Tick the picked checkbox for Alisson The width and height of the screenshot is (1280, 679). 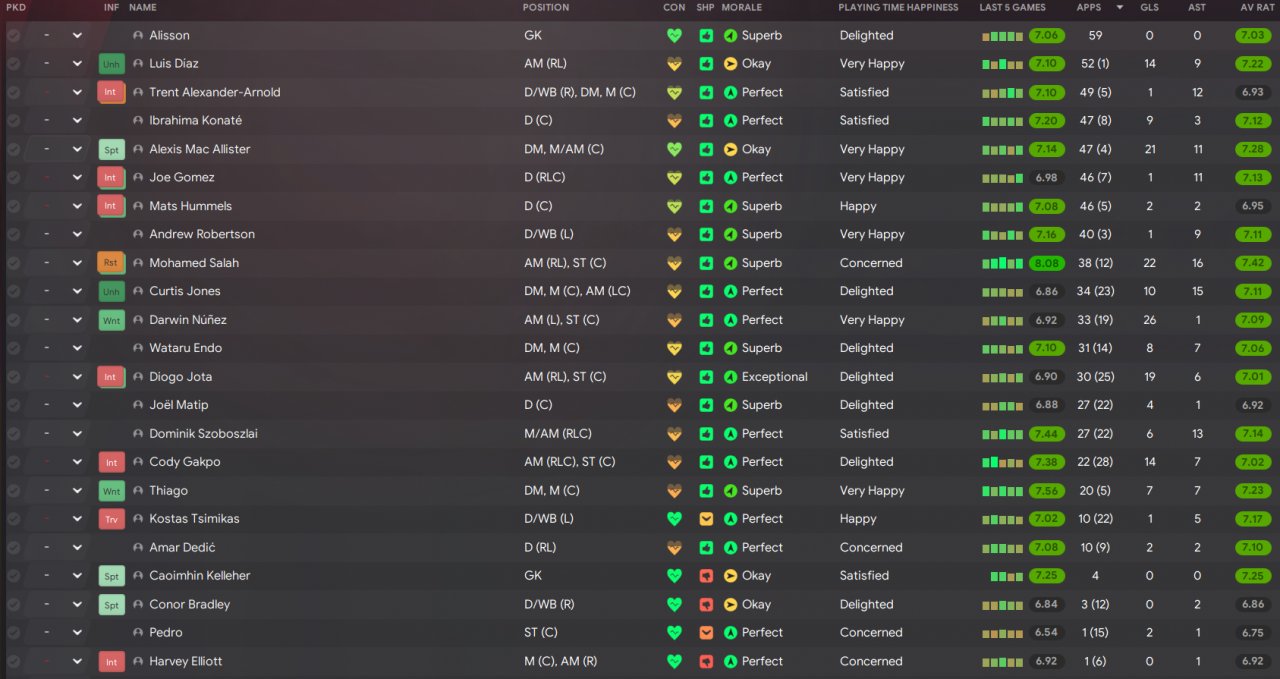click(14, 35)
